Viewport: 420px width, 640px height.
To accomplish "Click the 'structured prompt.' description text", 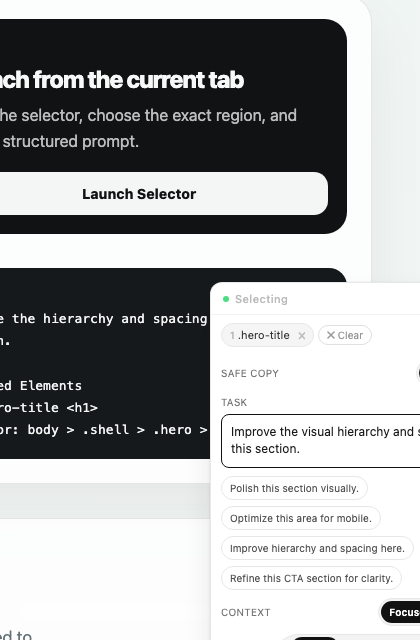I will coord(71,141).
